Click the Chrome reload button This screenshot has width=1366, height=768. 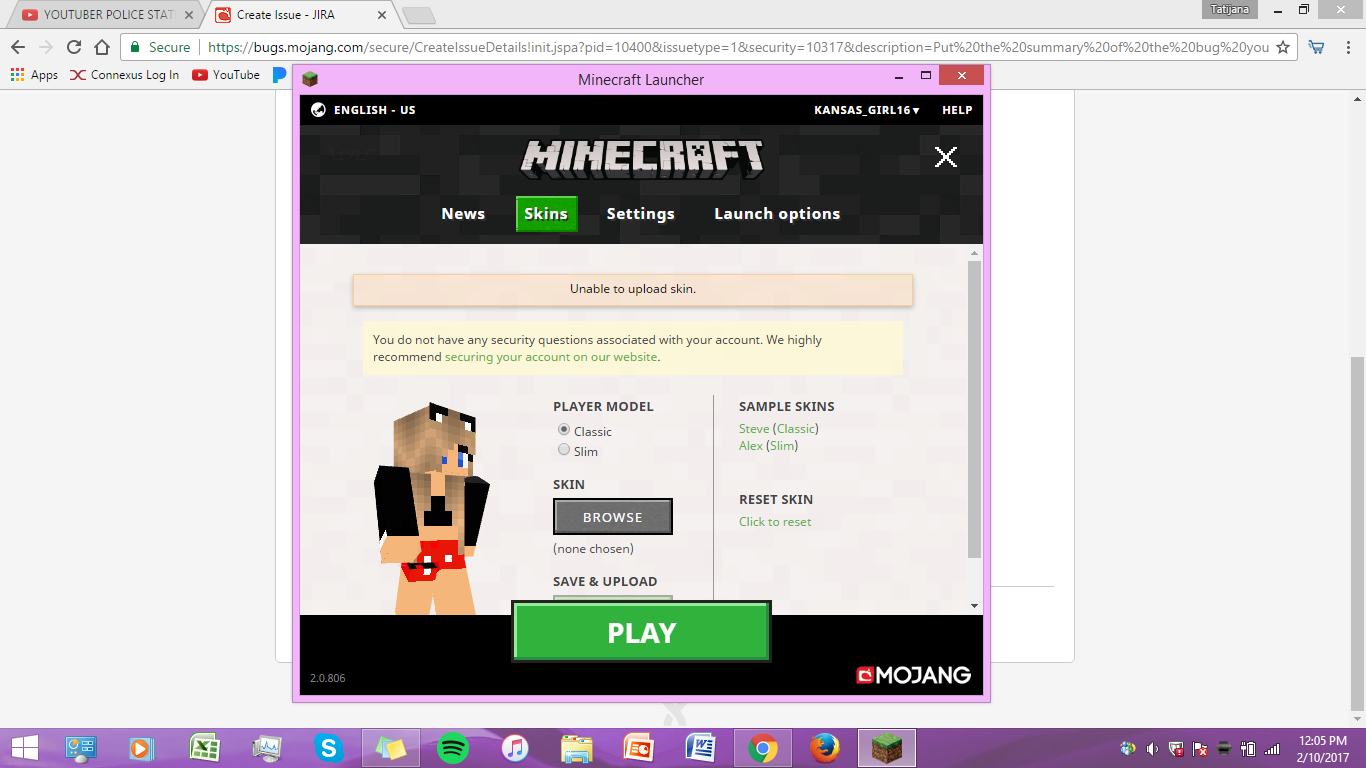[x=73, y=47]
